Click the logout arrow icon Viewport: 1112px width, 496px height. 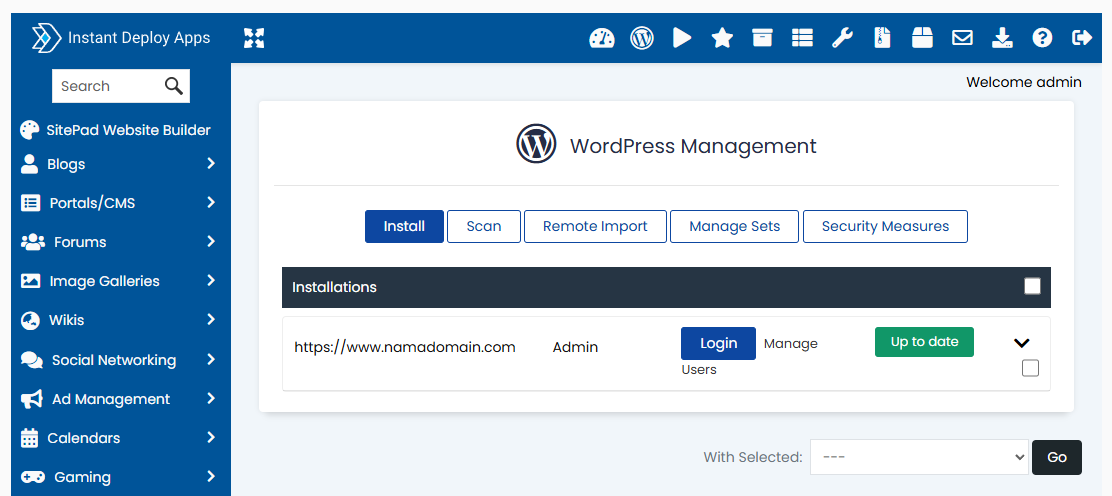click(x=1082, y=38)
